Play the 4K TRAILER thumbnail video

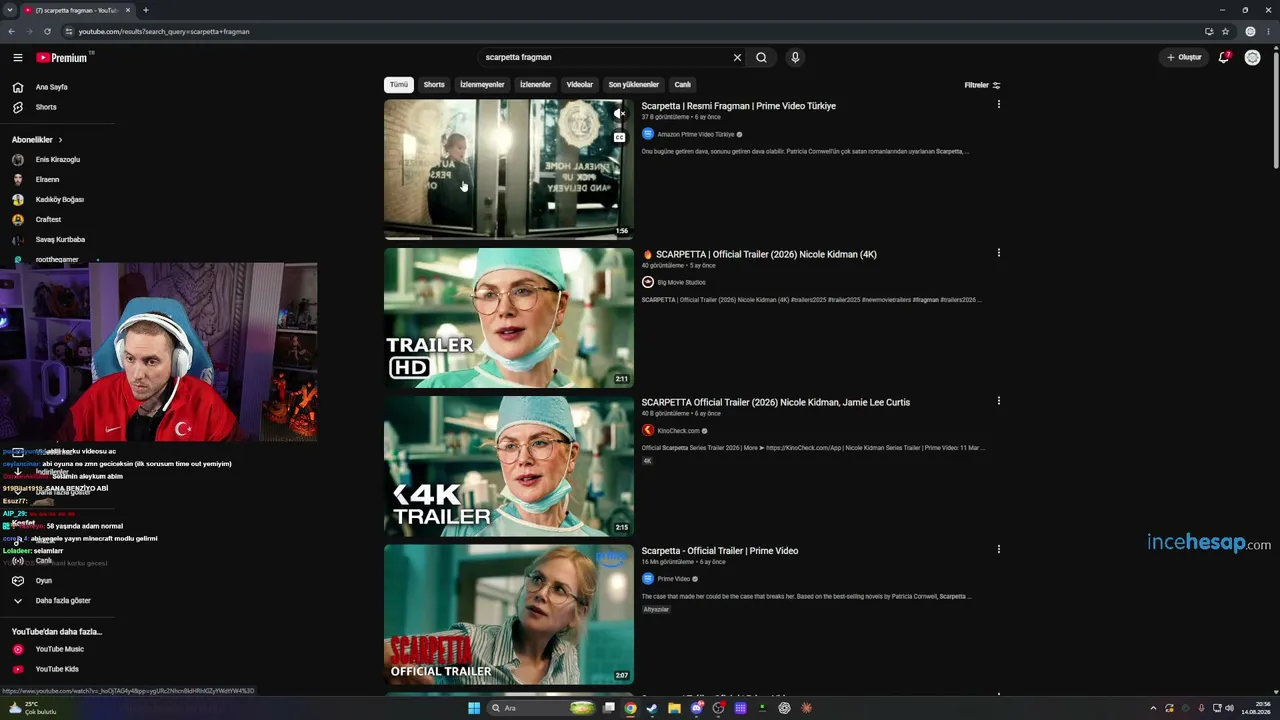tap(509, 466)
